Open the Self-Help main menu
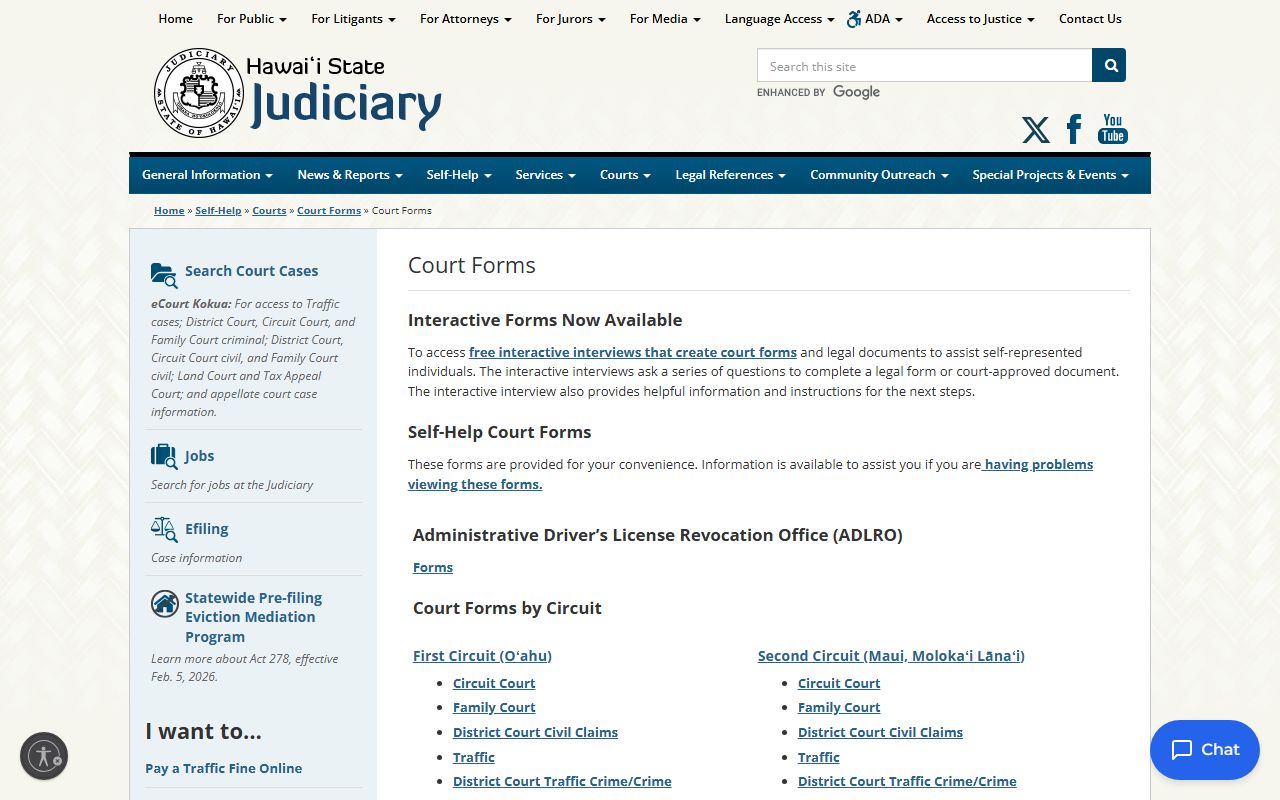1280x800 pixels. pos(459,174)
